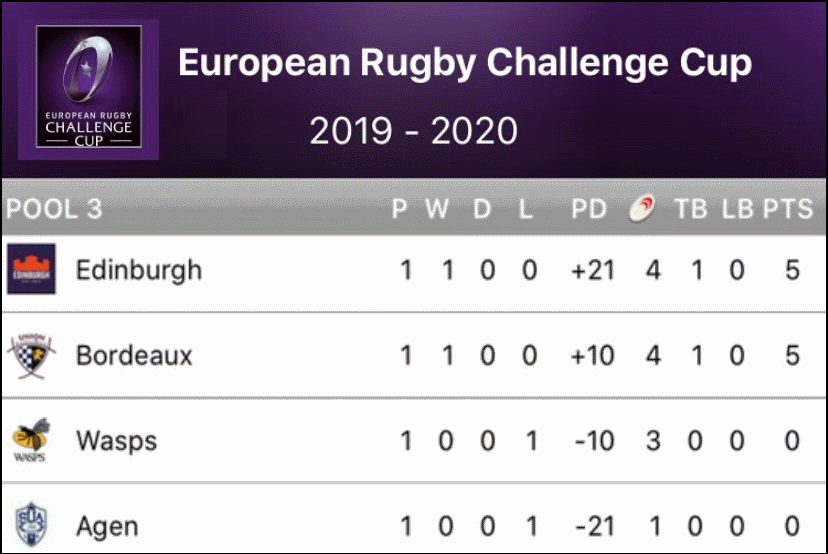Click the POOL 3 header label
The image size is (828, 554).
coord(54,209)
